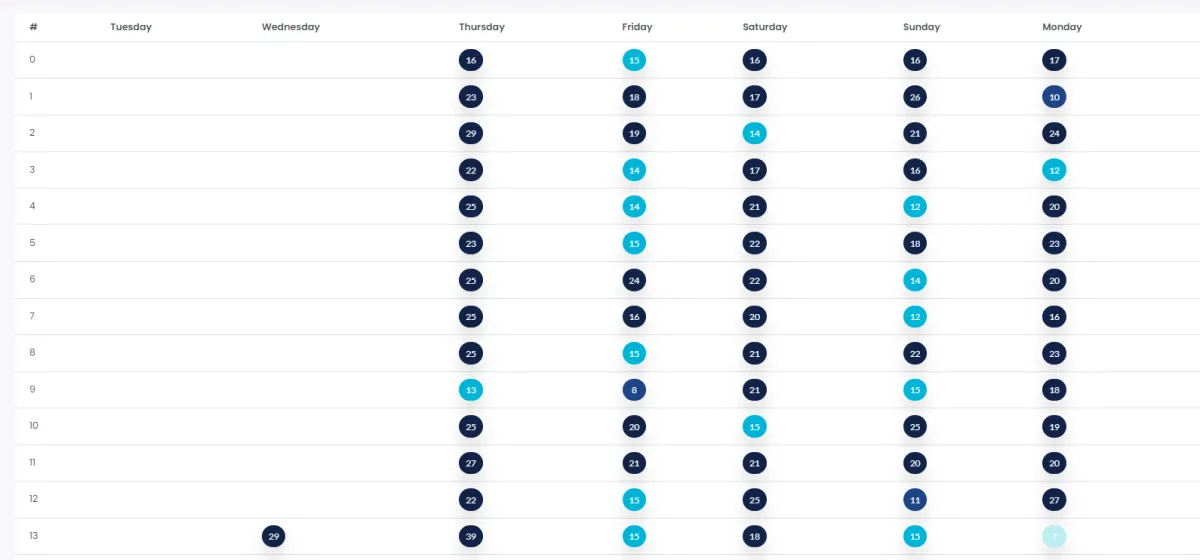The width and height of the screenshot is (1200, 560).
Task: Select Thursday badge 22 in row 3
Action: (471, 170)
